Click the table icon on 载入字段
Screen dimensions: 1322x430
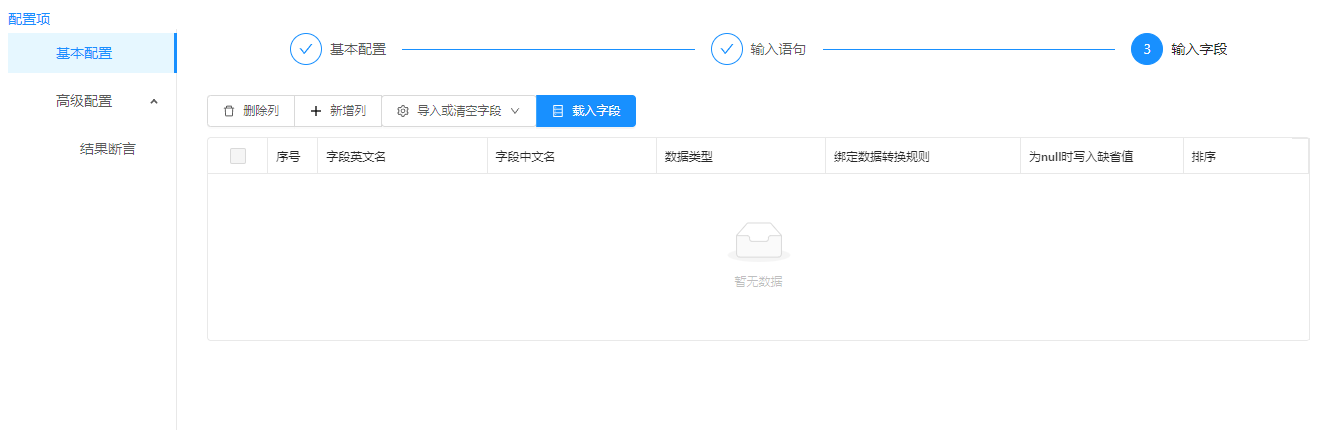(x=558, y=111)
